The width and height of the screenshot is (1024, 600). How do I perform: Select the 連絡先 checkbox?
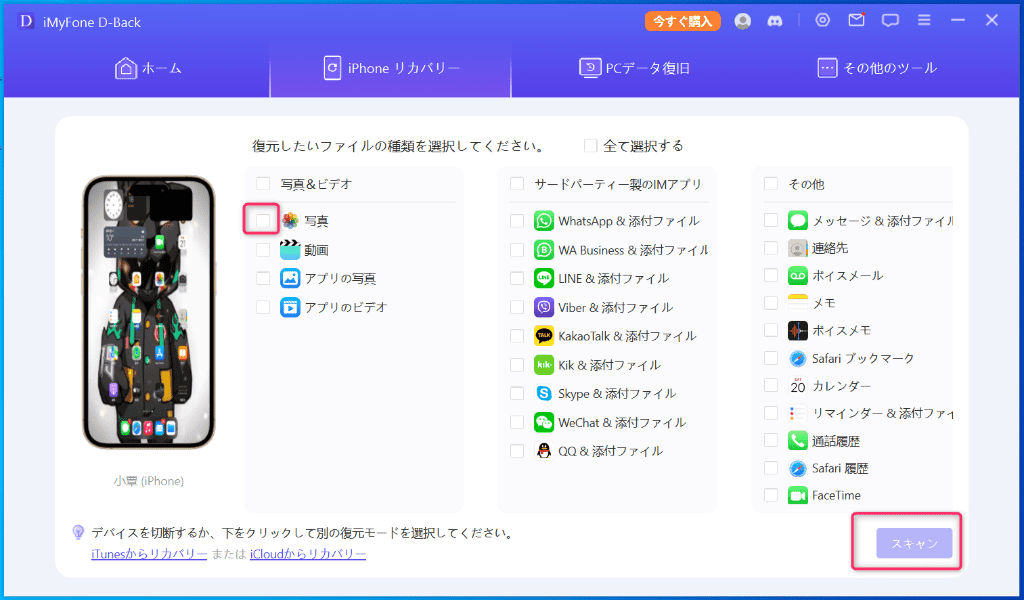click(x=771, y=248)
